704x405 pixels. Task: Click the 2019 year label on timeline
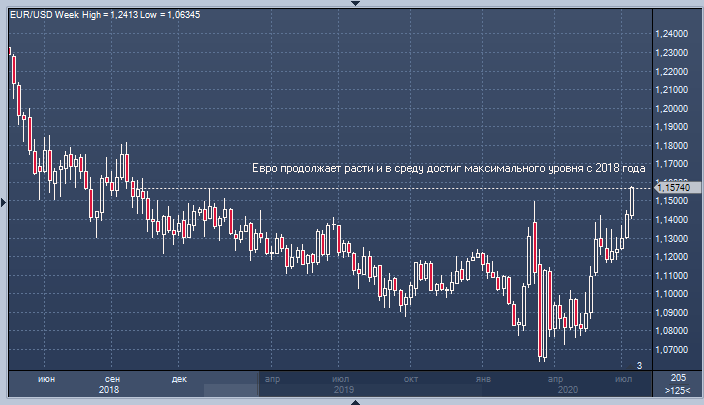click(344, 389)
